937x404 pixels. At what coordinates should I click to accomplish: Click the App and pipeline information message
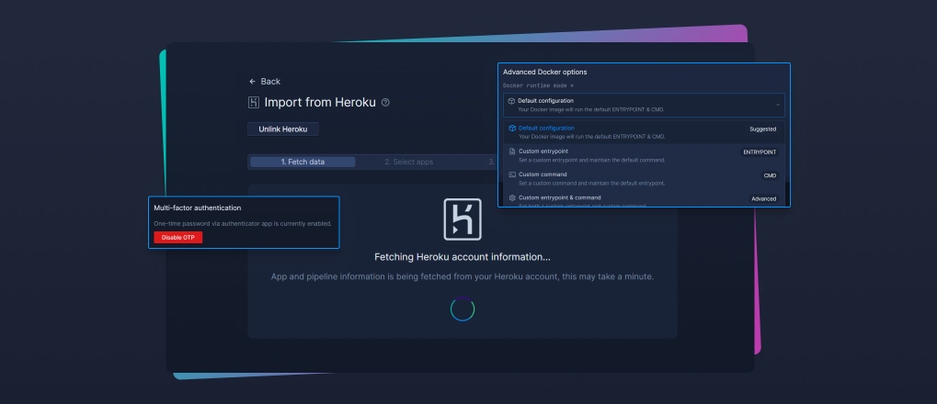coord(463,277)
